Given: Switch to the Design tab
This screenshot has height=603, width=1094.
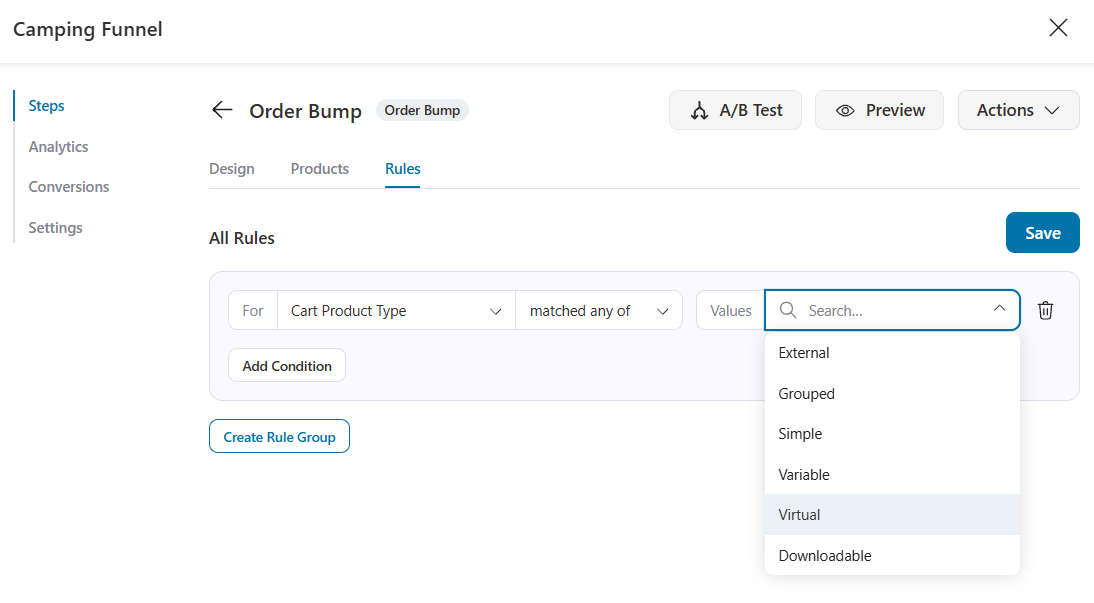Looking at the screenshot, I should coord(232,169).
